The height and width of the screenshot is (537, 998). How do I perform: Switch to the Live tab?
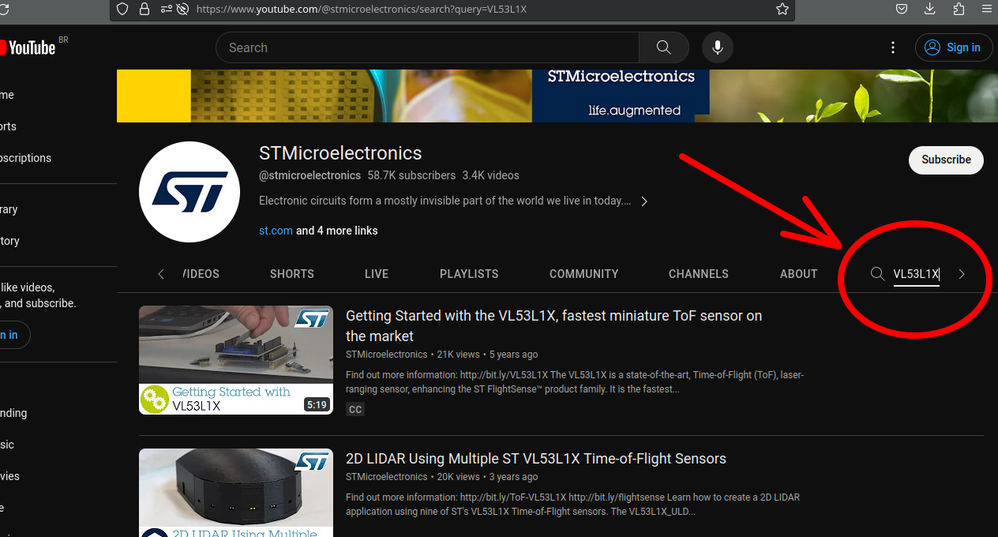(x=376, y=274)
